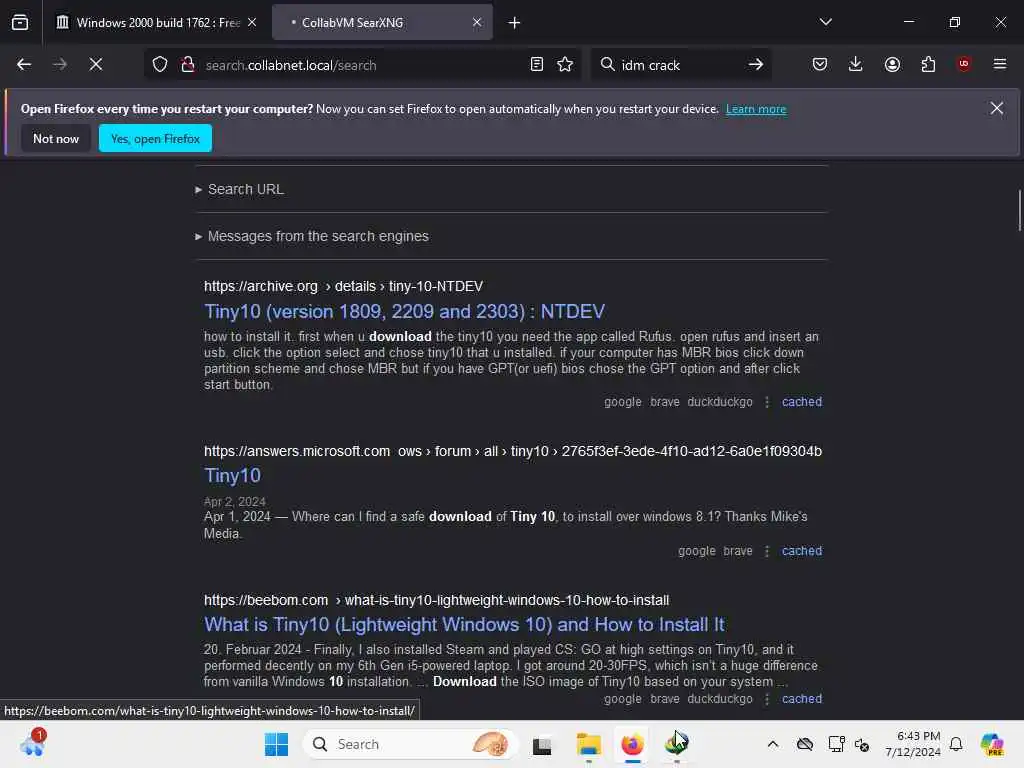Stop loading the current page
The height and width of the screenshot is (768, 1024).
[95, 65]
